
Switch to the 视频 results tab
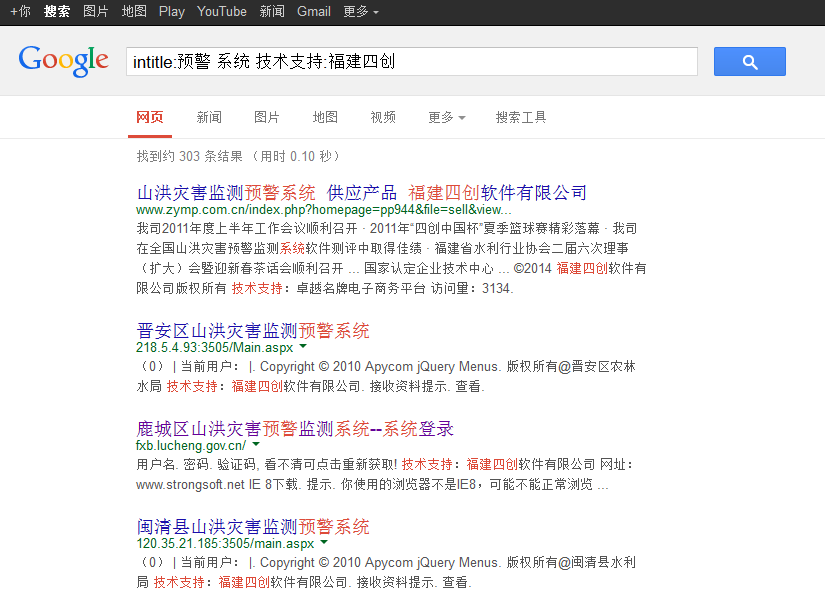coord(383,117)
